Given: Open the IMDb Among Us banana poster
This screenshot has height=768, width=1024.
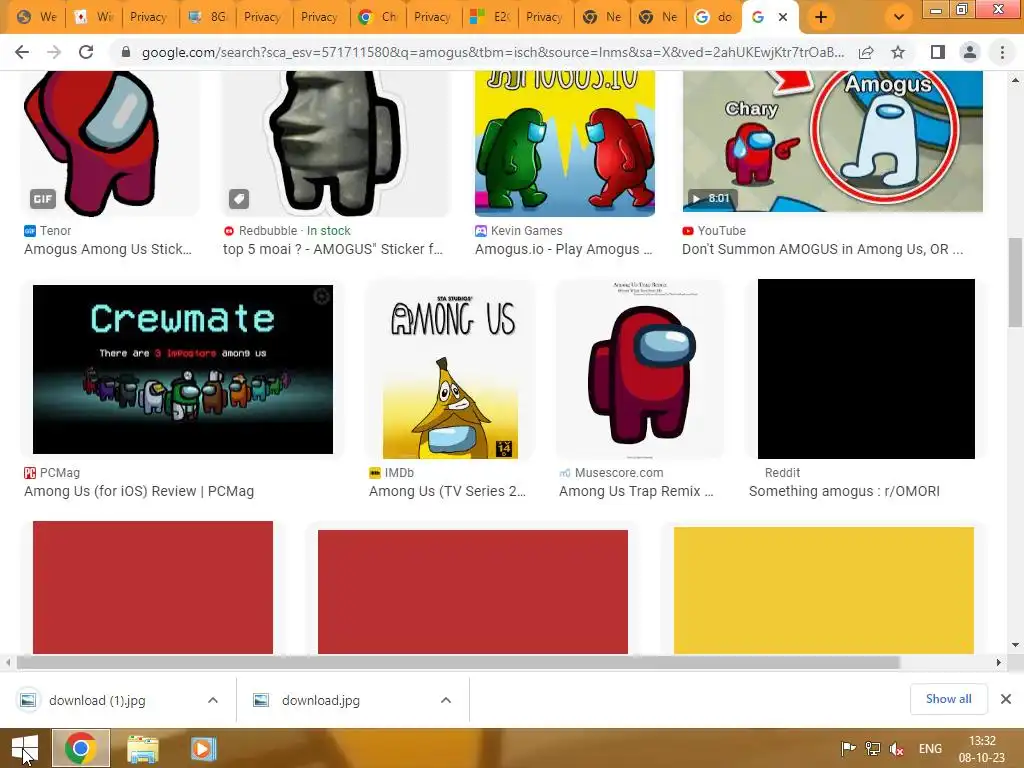Looking at the screenshot, I should point(451,370).
